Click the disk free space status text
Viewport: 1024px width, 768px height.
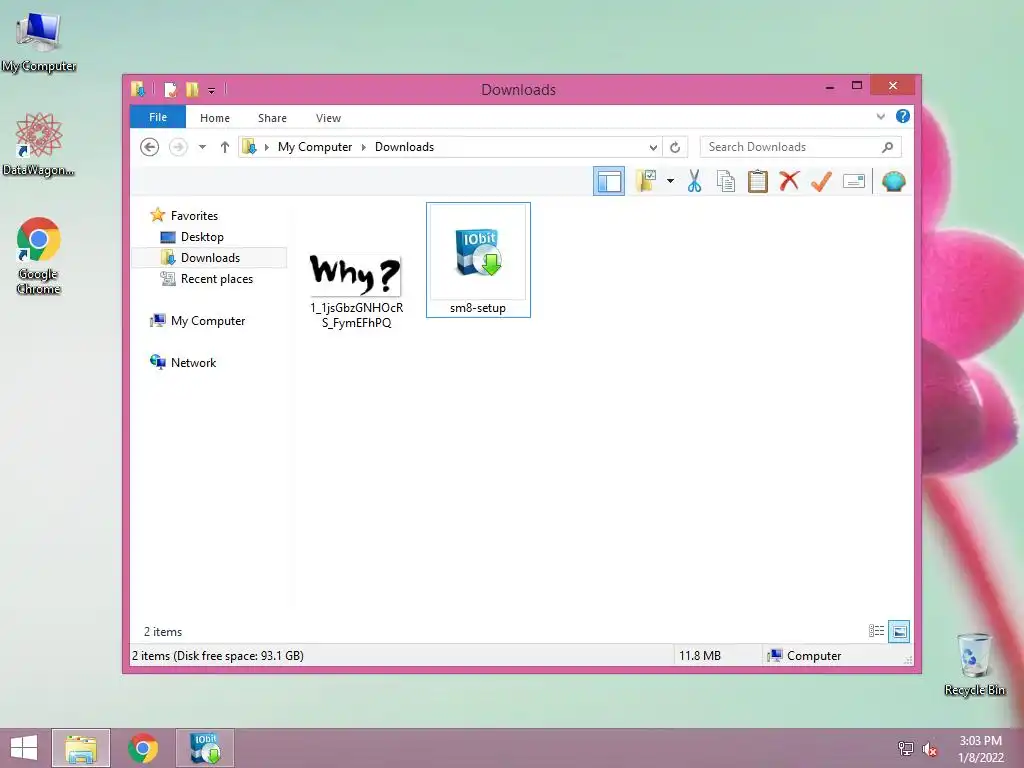pos(217,656)
